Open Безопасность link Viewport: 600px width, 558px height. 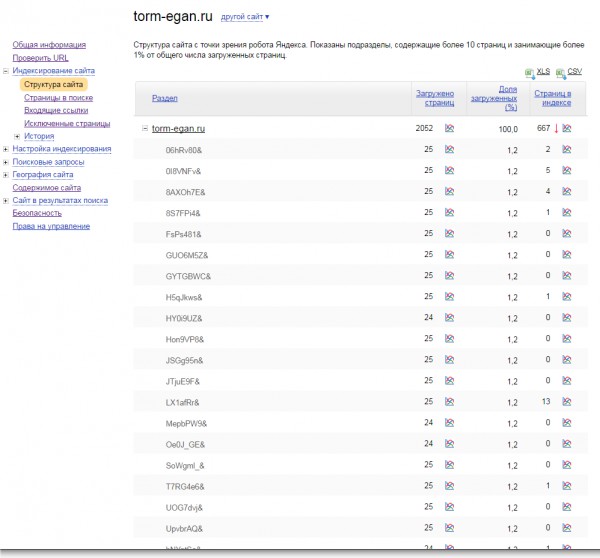pyautogui.click(x=37, y=213)
